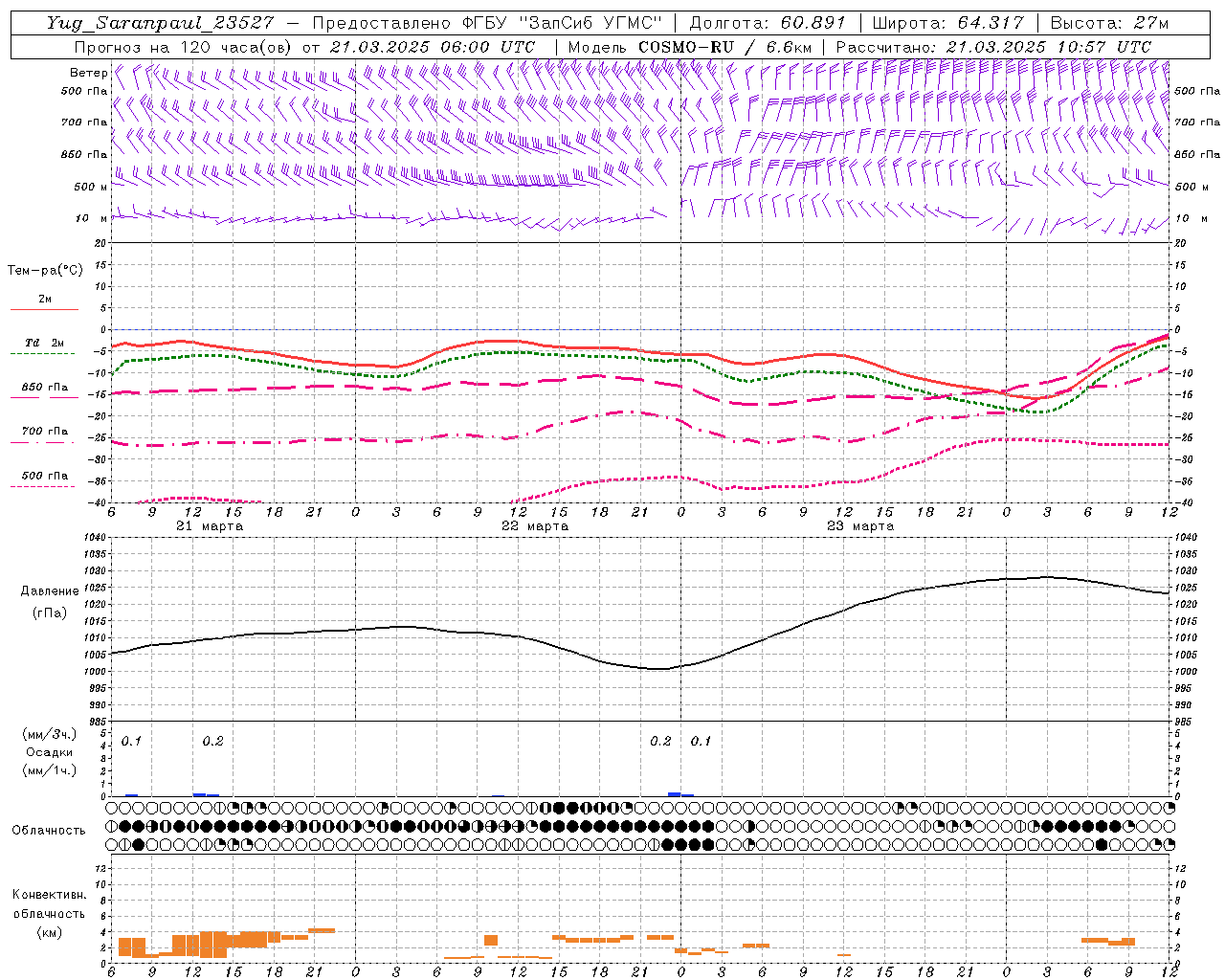1225x980 pixels.
Task: Click the 500 м label left of the wind panel
Action: tap(90, 188)
